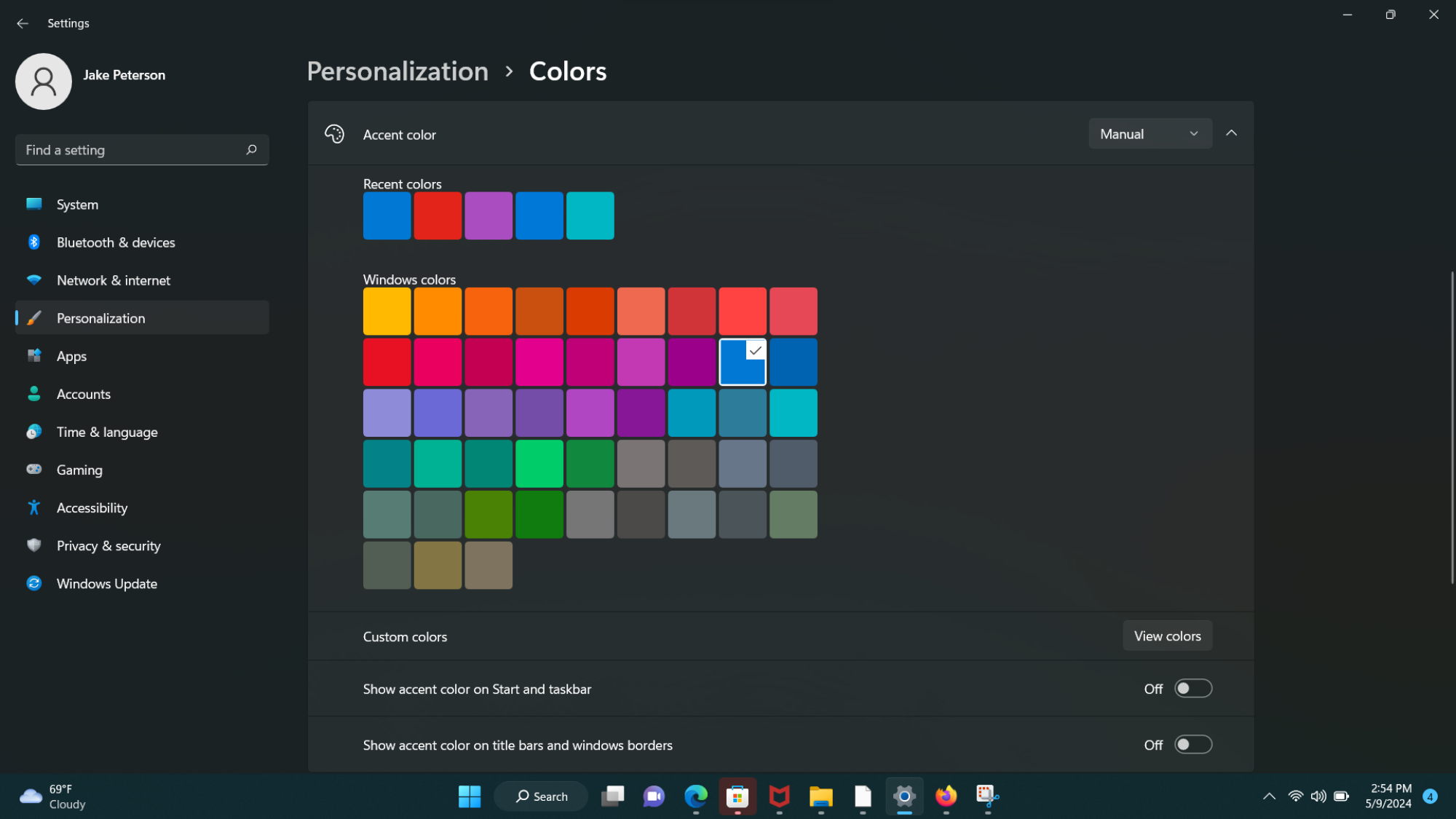Open the Find a setting input field
Screen dimensions: 1456x819
click(141, 150)
